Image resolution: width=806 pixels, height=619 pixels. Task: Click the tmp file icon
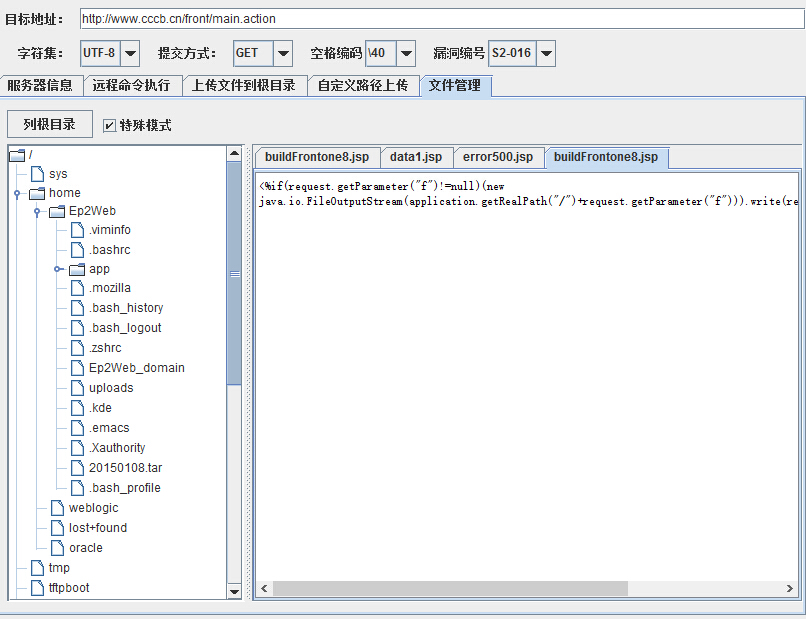(38, 568)
